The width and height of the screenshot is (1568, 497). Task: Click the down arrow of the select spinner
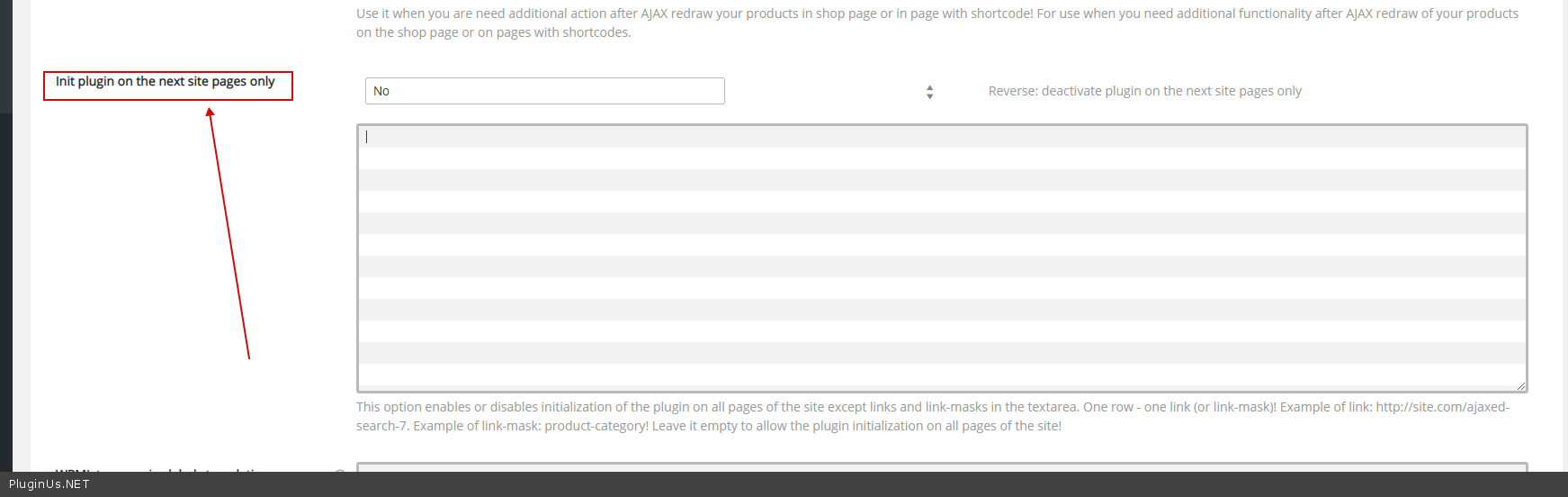[929, 95]
